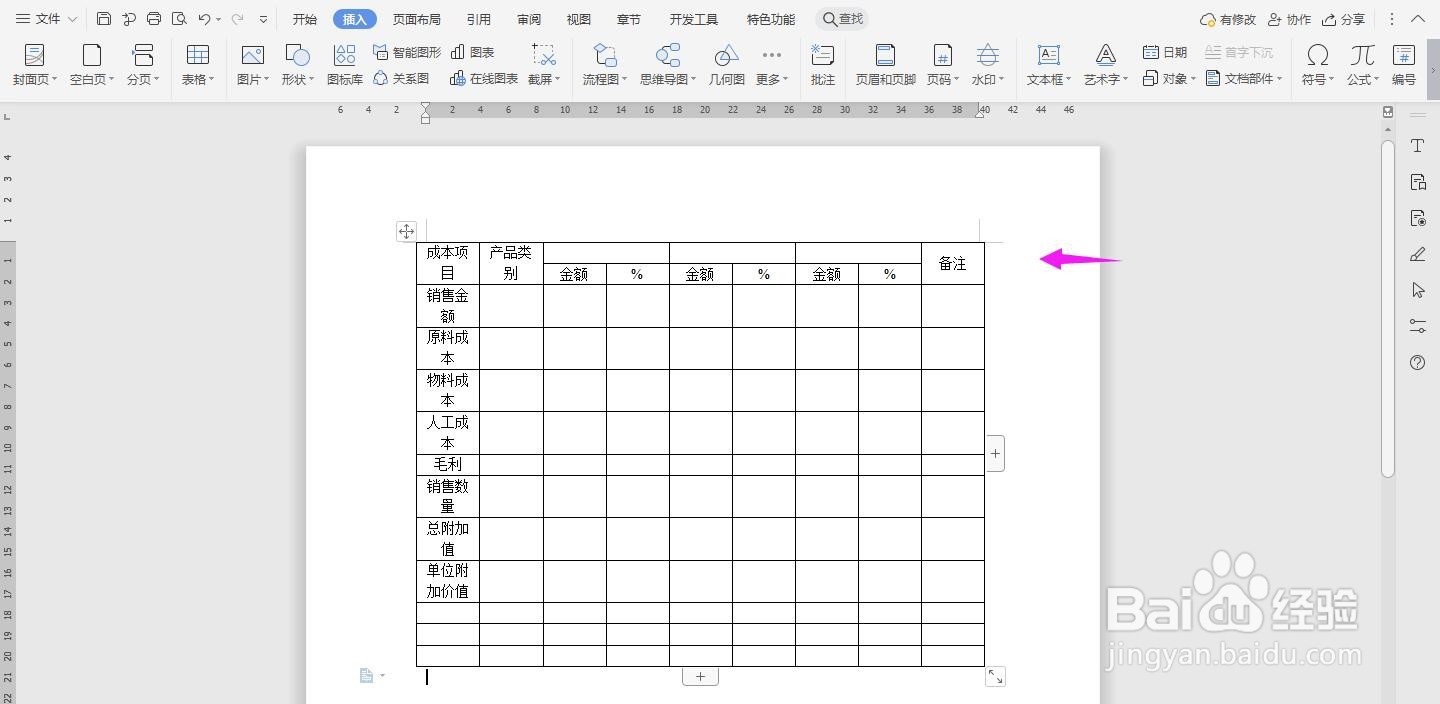Open the help question mark icon
This screenshot has height=704, width=1440.
[1417, 362]
